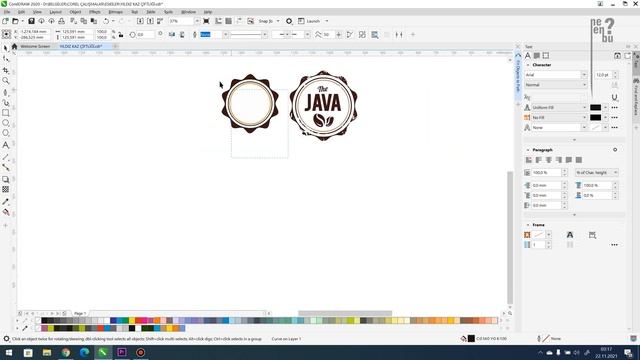Click the Print icon
The image size is (640, 360).
(x=62, y=21)
